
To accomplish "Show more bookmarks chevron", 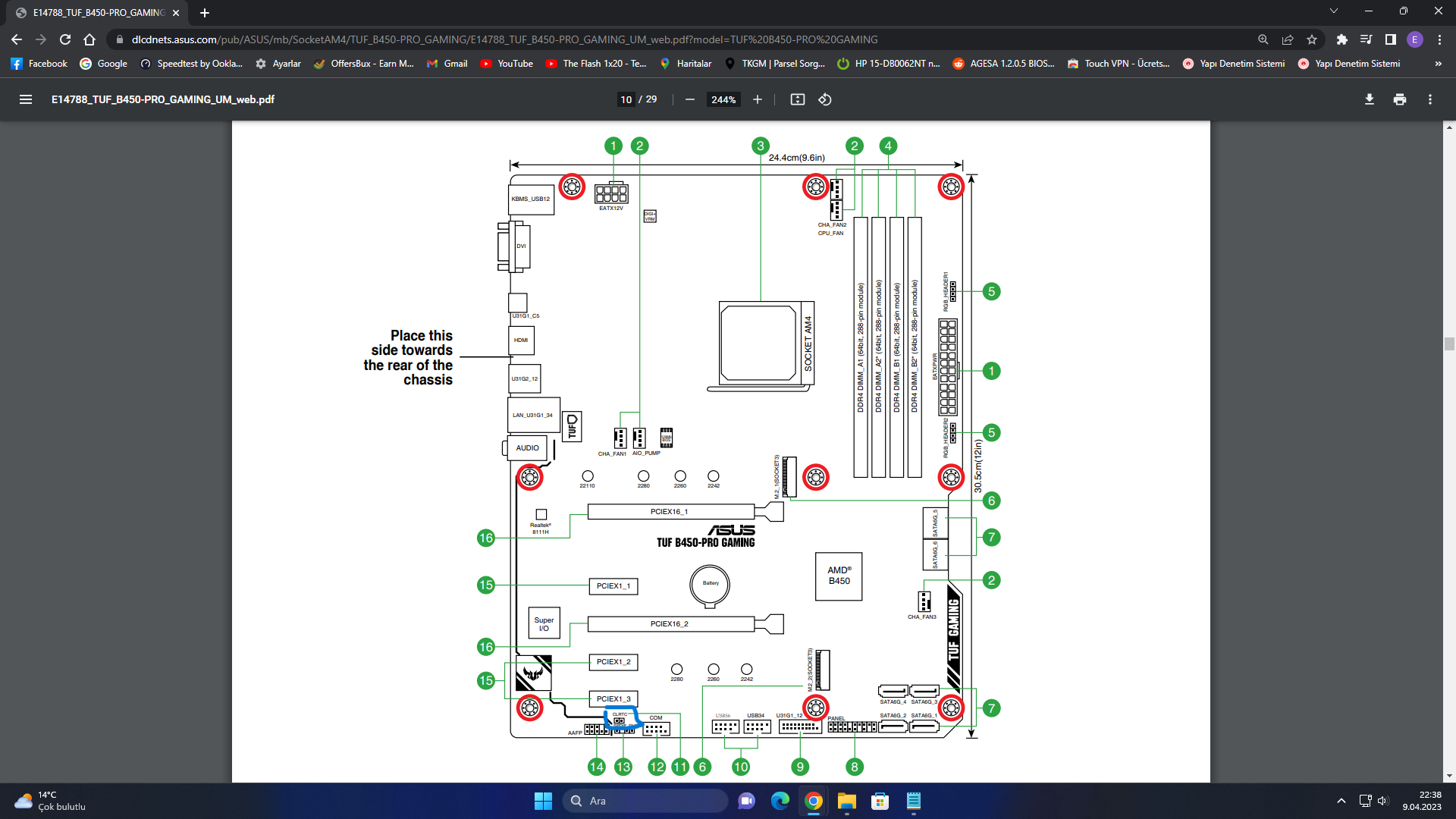I will pyautogui.click(x=1439, y=64).
